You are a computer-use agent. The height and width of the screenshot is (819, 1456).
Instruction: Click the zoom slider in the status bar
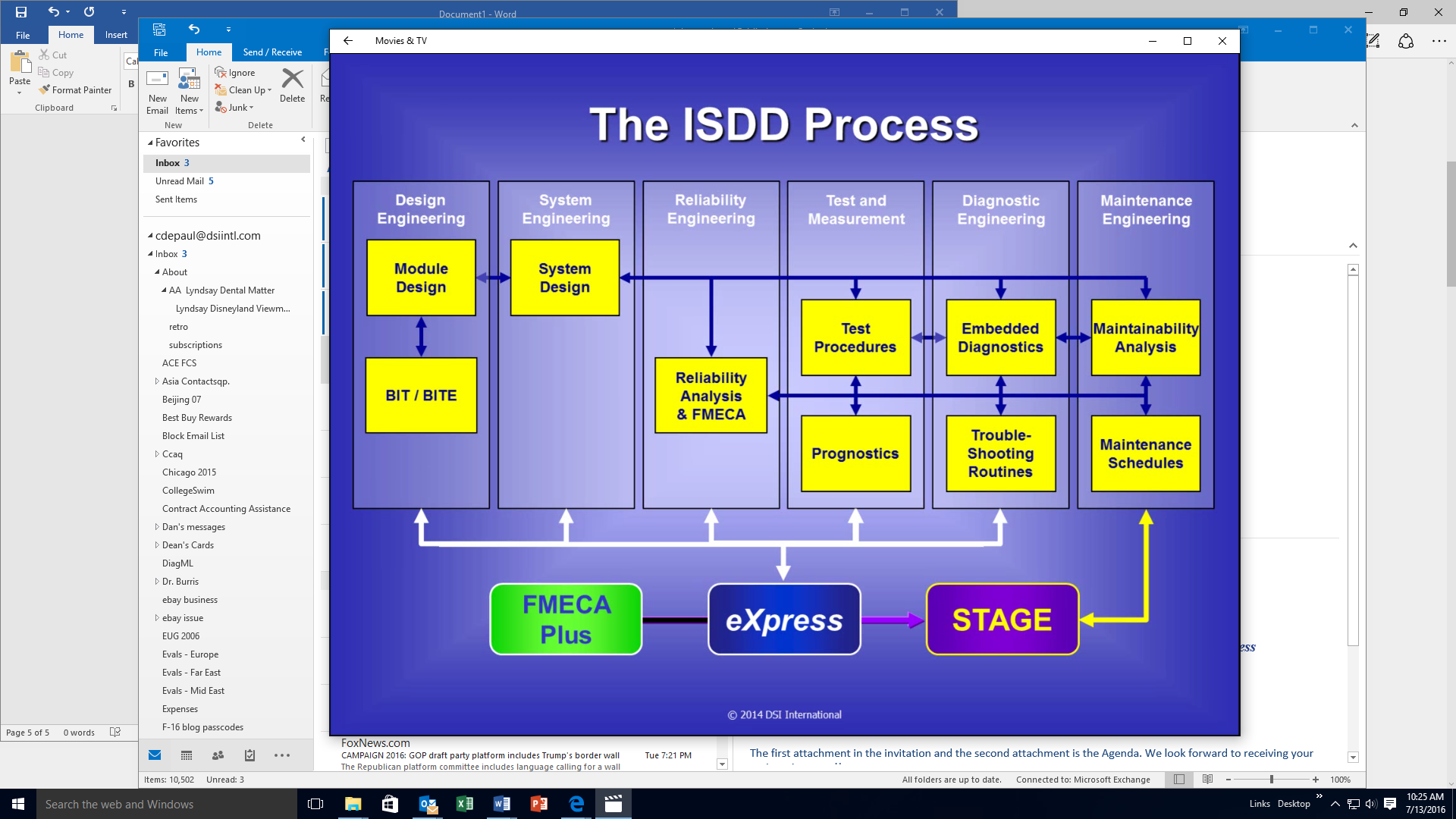(x=1272, y=780)
